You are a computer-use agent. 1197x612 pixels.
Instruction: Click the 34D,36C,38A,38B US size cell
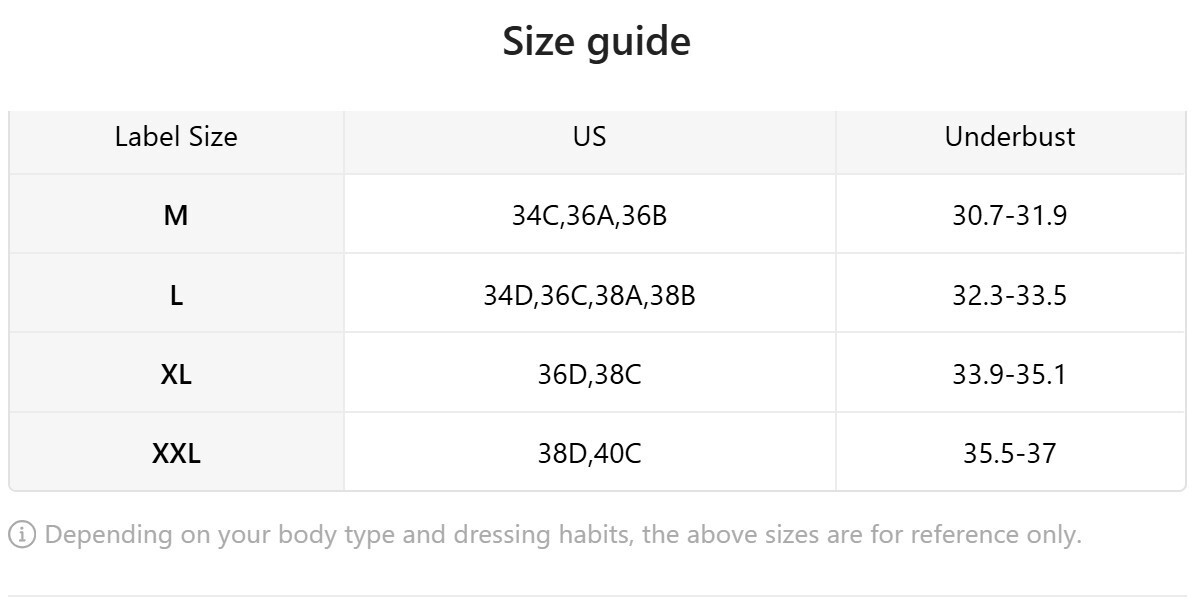pos(589,295)
